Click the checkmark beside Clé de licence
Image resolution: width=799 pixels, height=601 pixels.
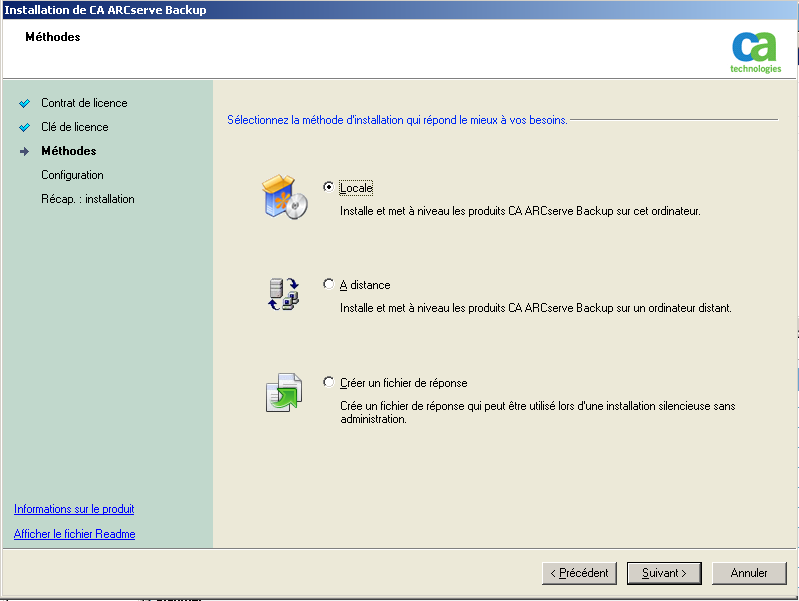(25, 127)
